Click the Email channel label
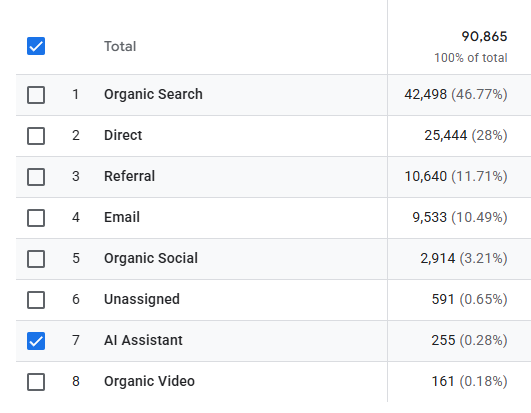Viewport: 531px width, 413px height. 122,217
